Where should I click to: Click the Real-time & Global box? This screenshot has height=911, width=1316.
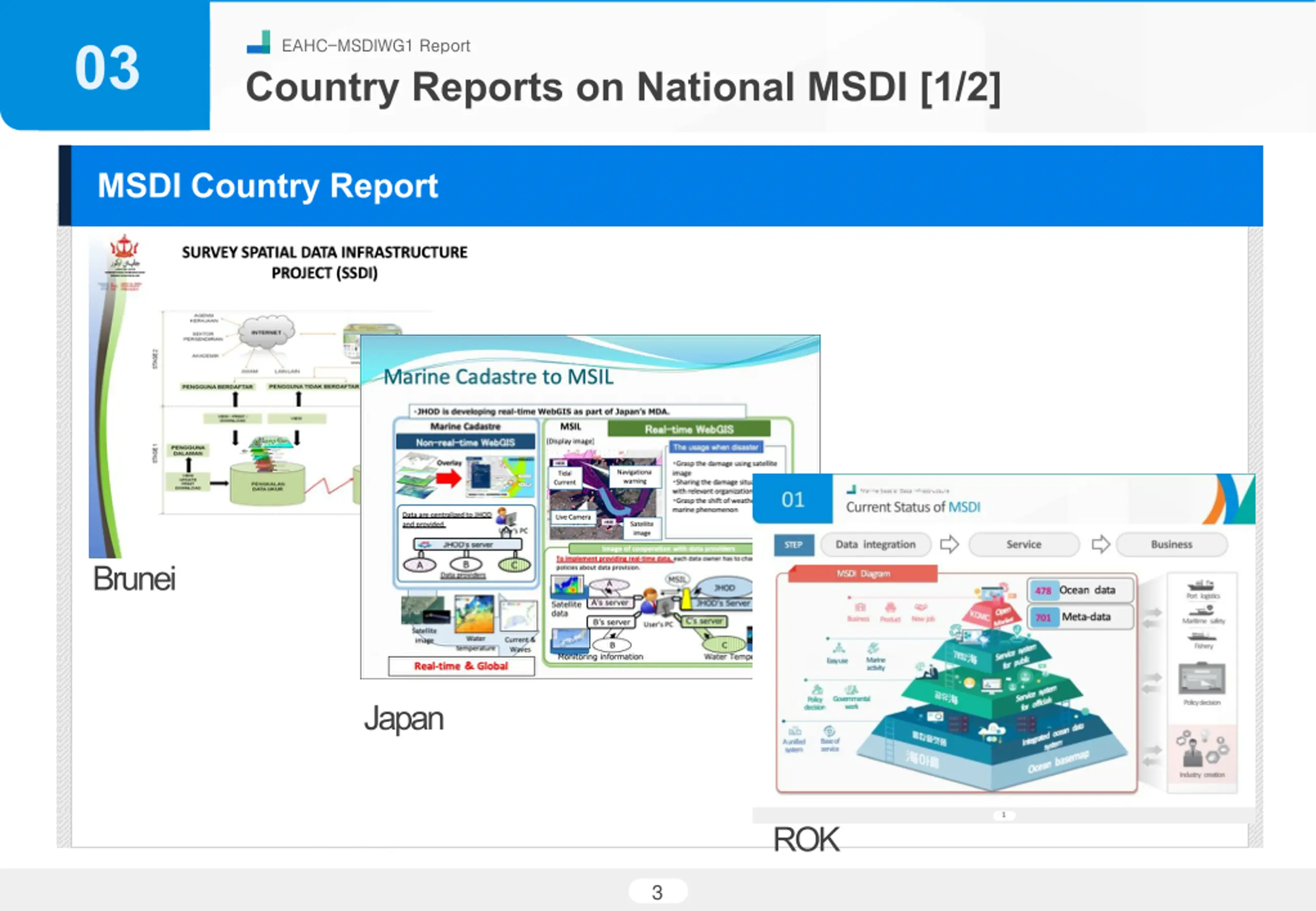[461, 666]
